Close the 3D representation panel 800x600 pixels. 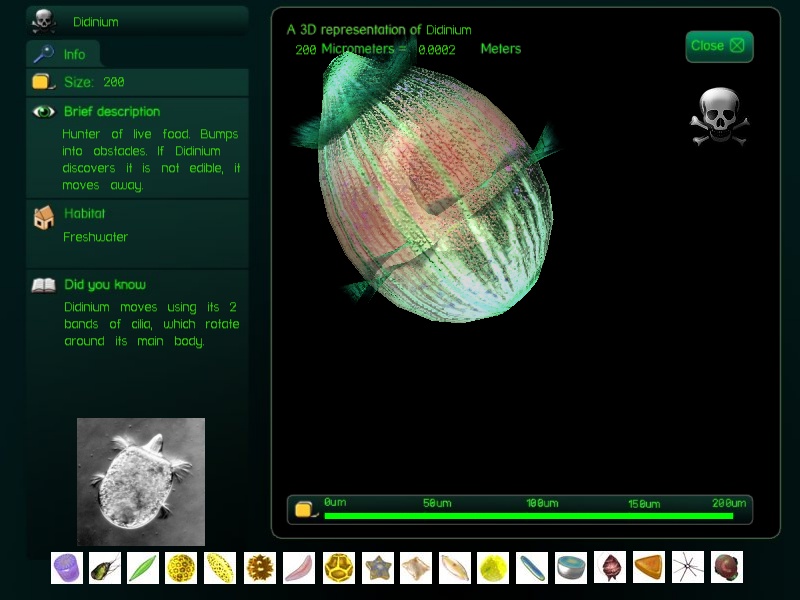click(x=719, y=46)
